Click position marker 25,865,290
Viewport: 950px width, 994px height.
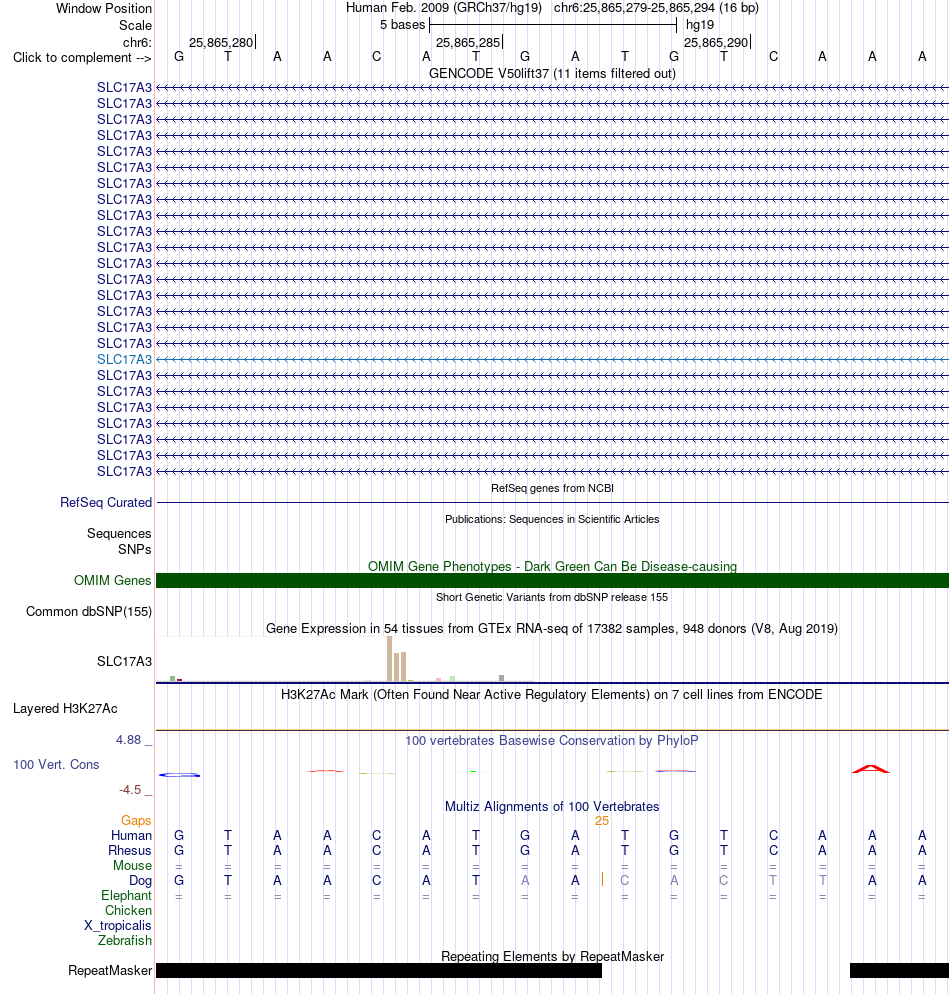tap(717, 42)
